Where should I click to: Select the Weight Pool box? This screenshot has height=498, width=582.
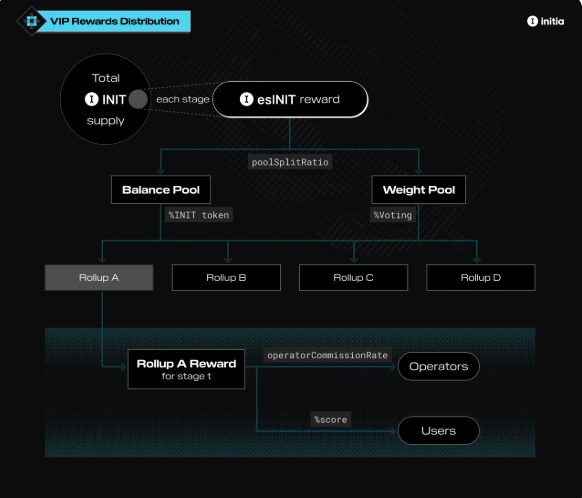[x=419, y=190]
